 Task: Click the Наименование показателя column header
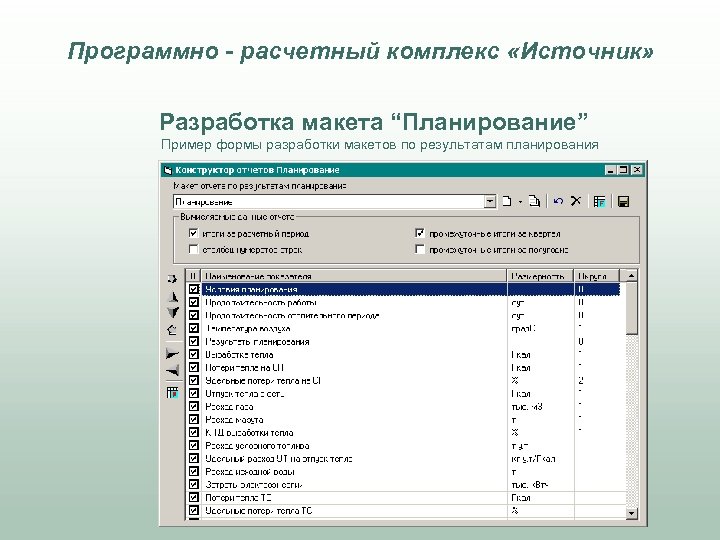point(354,276)
